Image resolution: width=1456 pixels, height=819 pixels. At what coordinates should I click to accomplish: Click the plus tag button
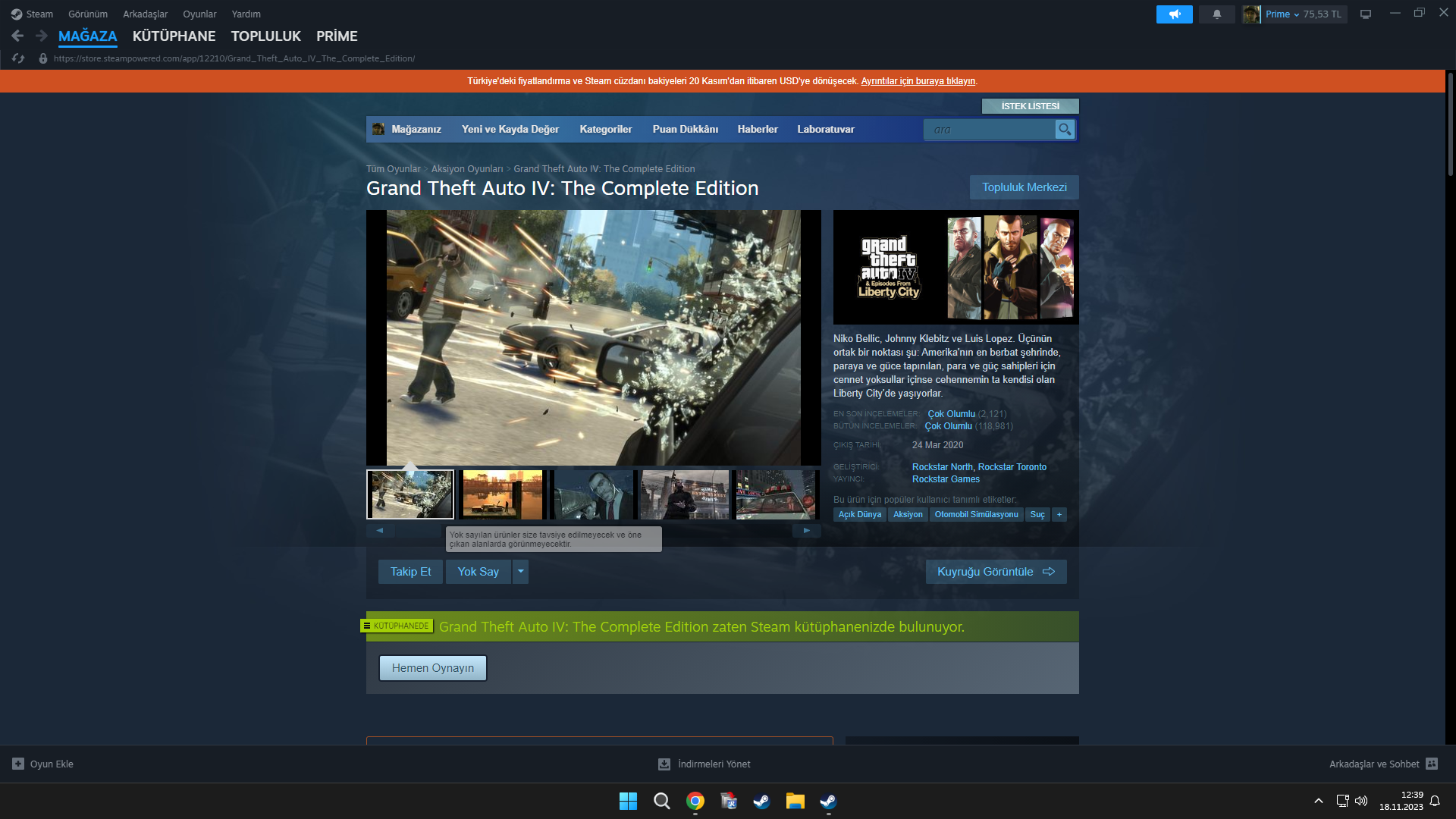click(x=1059, y=515)
